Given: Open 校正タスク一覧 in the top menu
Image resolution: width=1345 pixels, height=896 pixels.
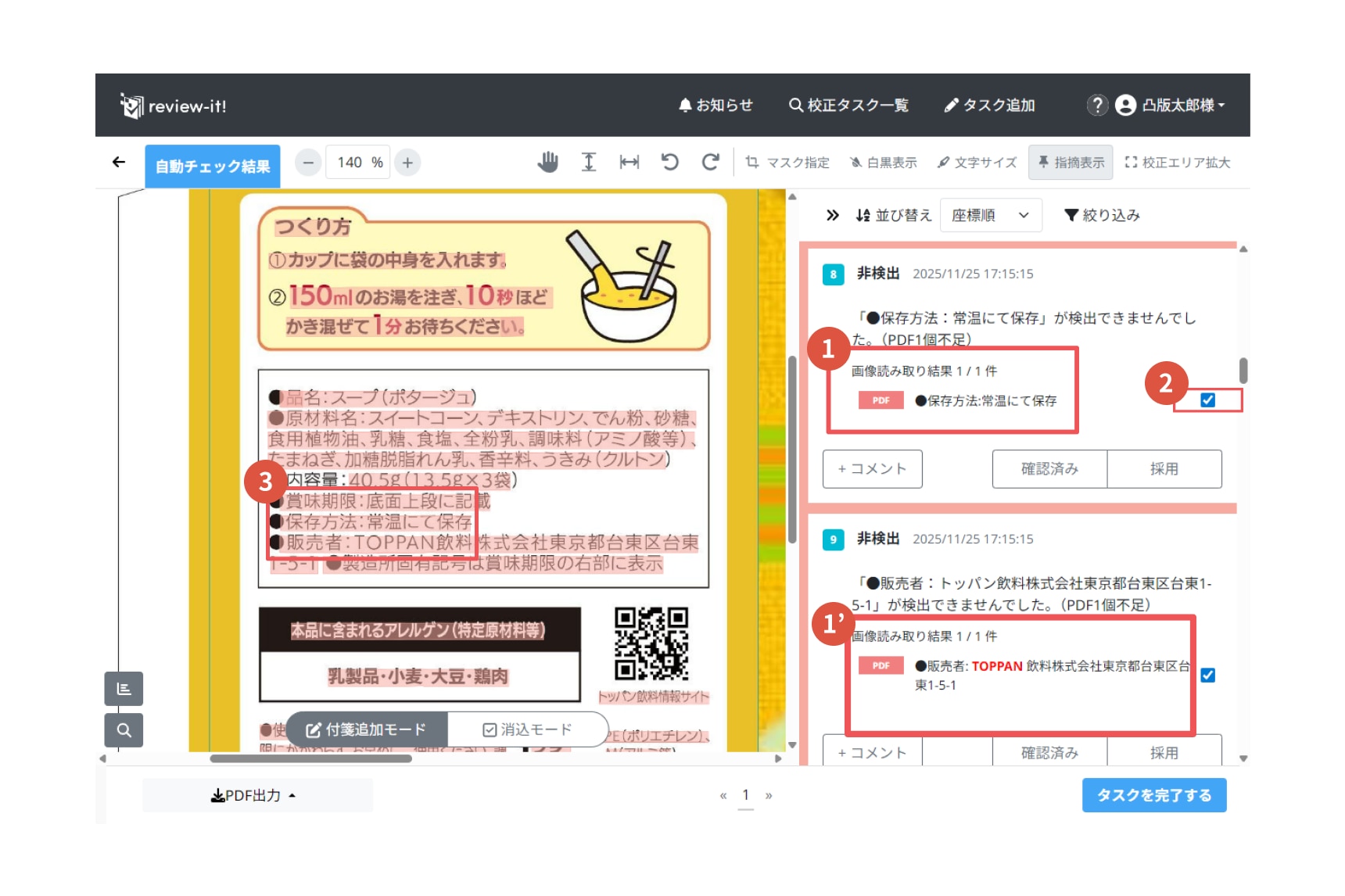Looking at the screenshot, I should point(848,105).
